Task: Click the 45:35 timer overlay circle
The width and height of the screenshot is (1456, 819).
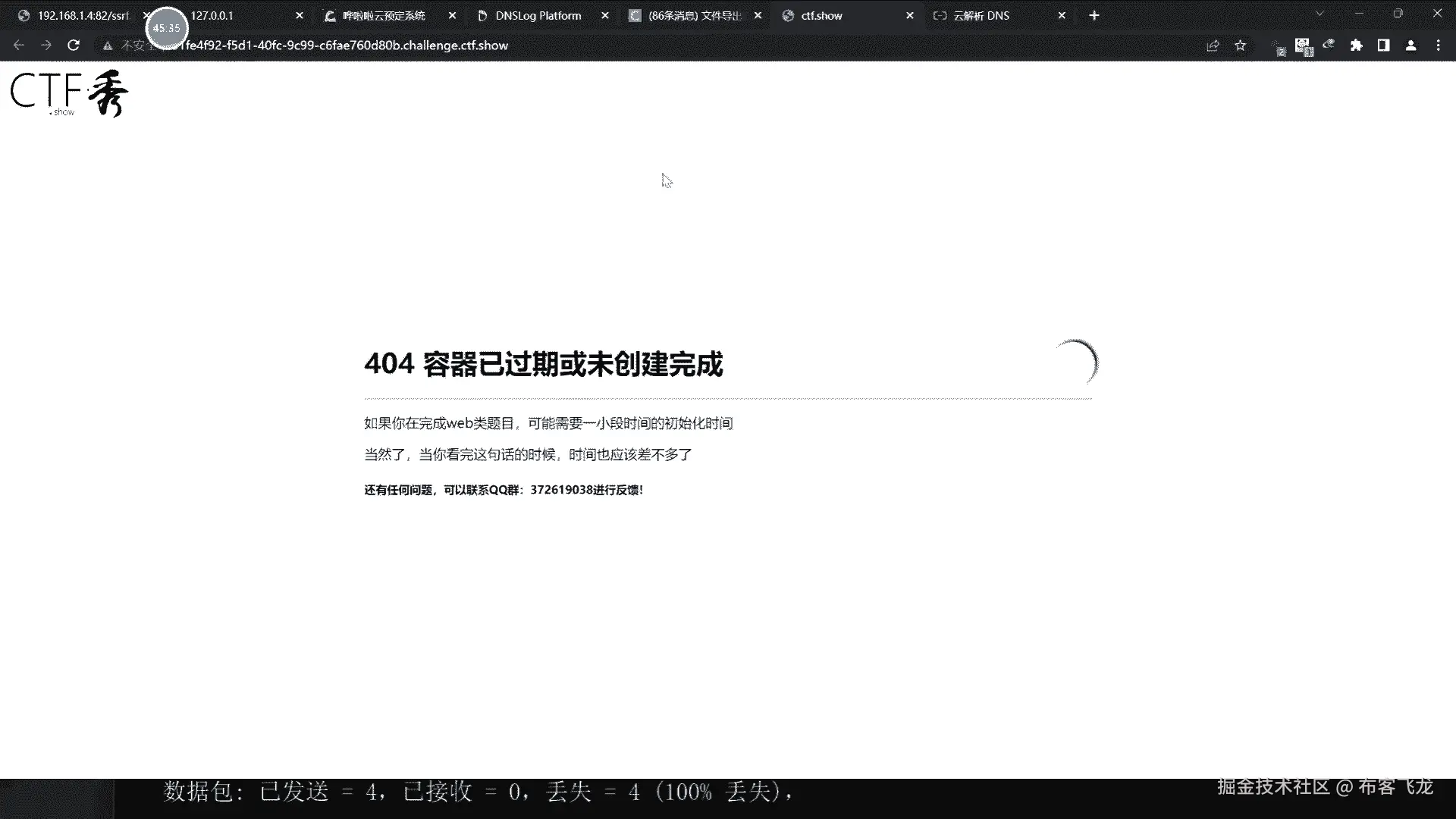Action: 166,28
